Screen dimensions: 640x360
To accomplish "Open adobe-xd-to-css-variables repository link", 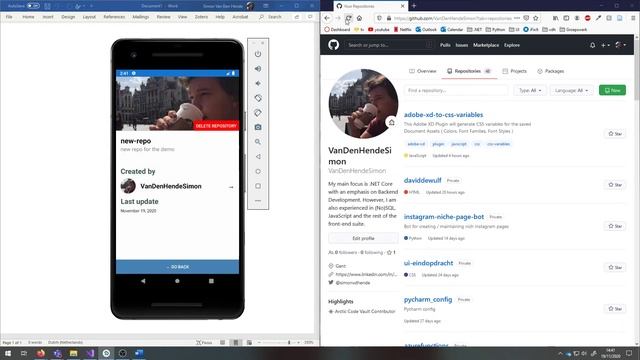I will tap(443, 115).
